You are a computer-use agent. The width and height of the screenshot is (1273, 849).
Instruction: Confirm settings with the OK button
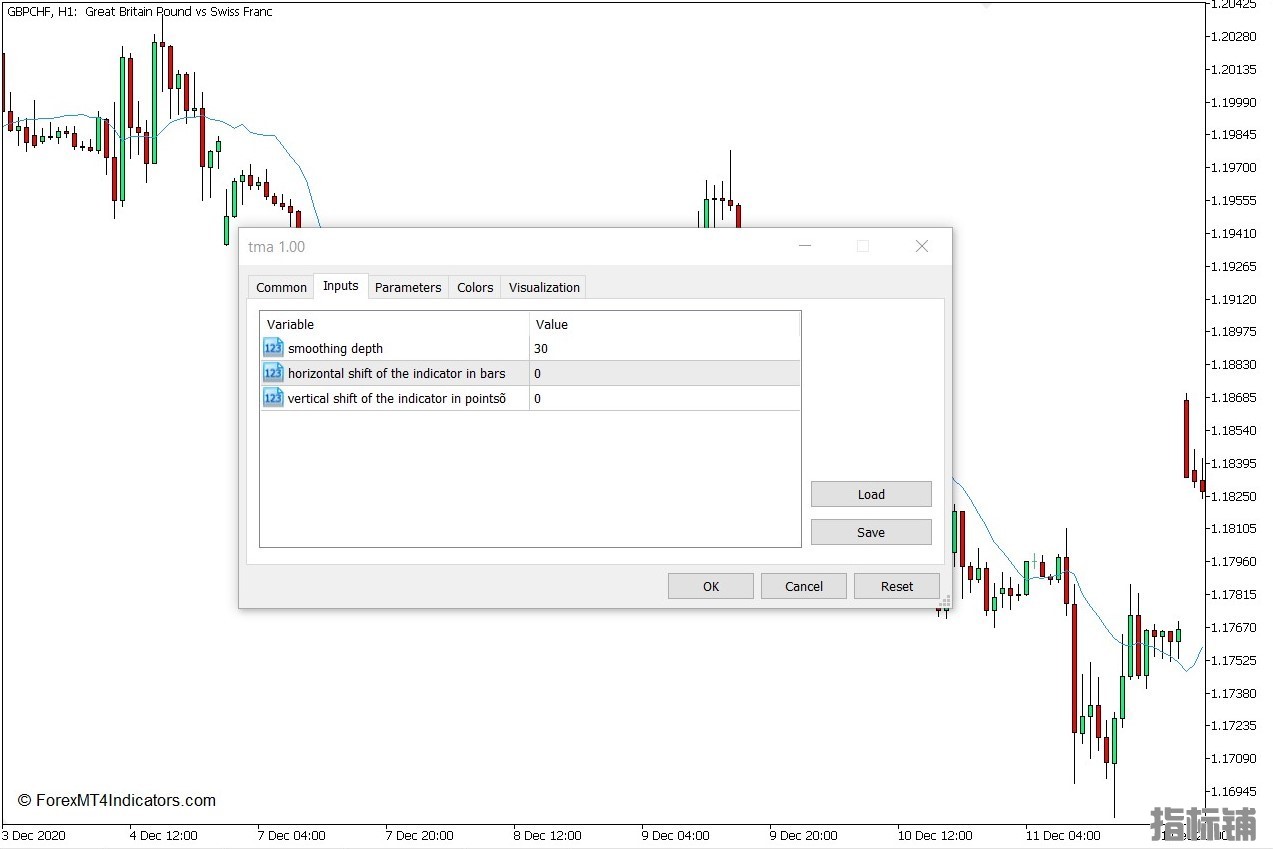click(710, 586)
